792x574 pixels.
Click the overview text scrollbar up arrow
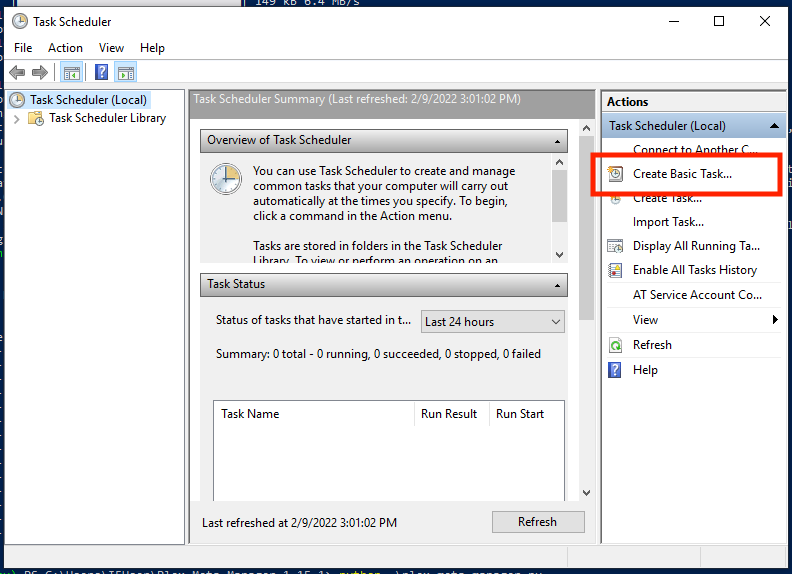click(x=559, y=162)
